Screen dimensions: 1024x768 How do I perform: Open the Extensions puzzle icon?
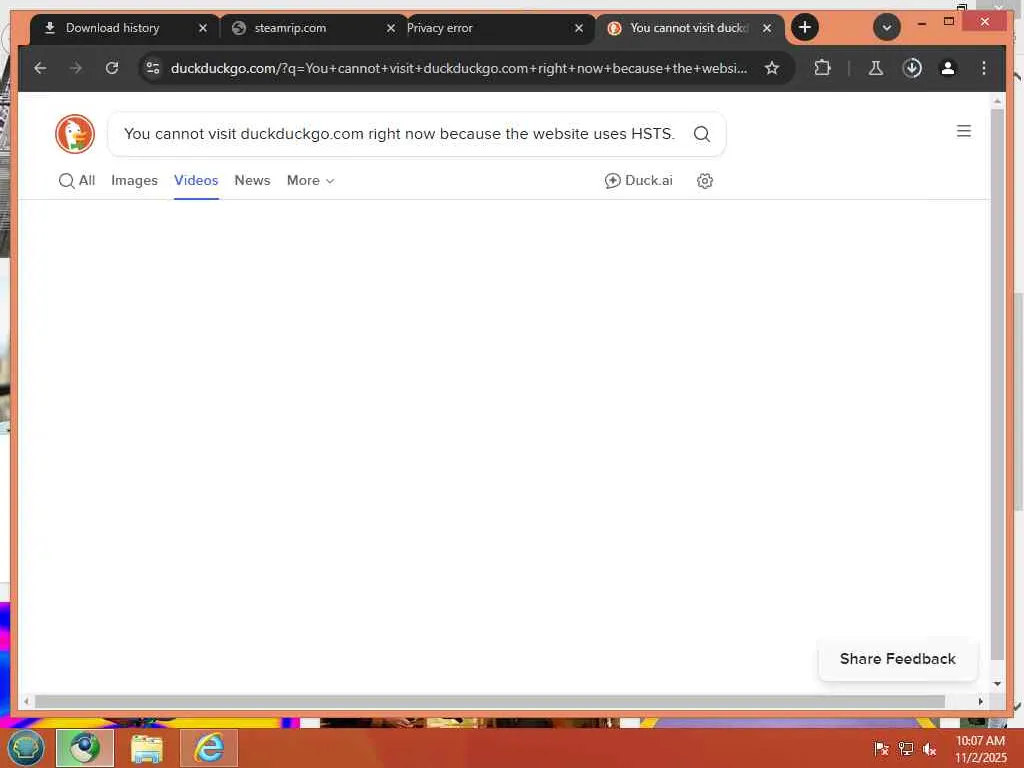(822, 68)
